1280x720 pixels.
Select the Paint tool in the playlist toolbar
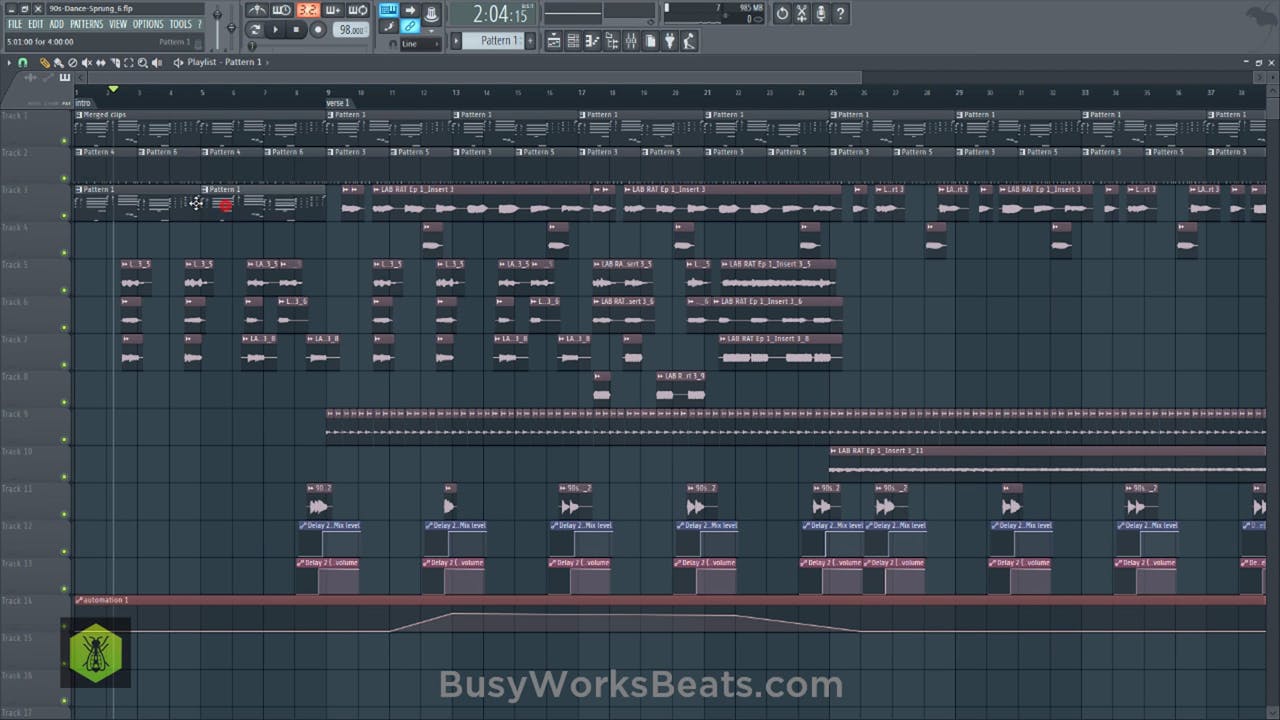click(x=57, y=62)
